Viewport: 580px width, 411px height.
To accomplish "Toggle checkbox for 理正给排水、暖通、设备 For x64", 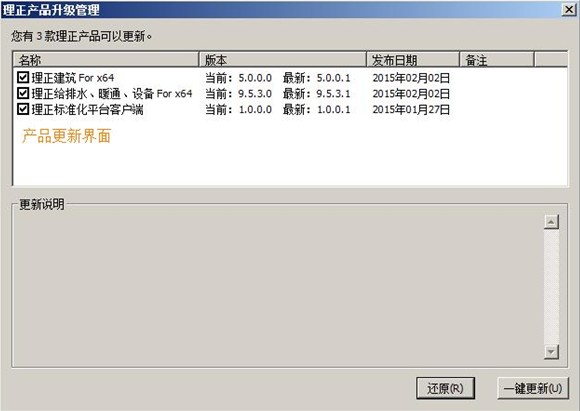I will pyautogui.click(x=23, y=93).
